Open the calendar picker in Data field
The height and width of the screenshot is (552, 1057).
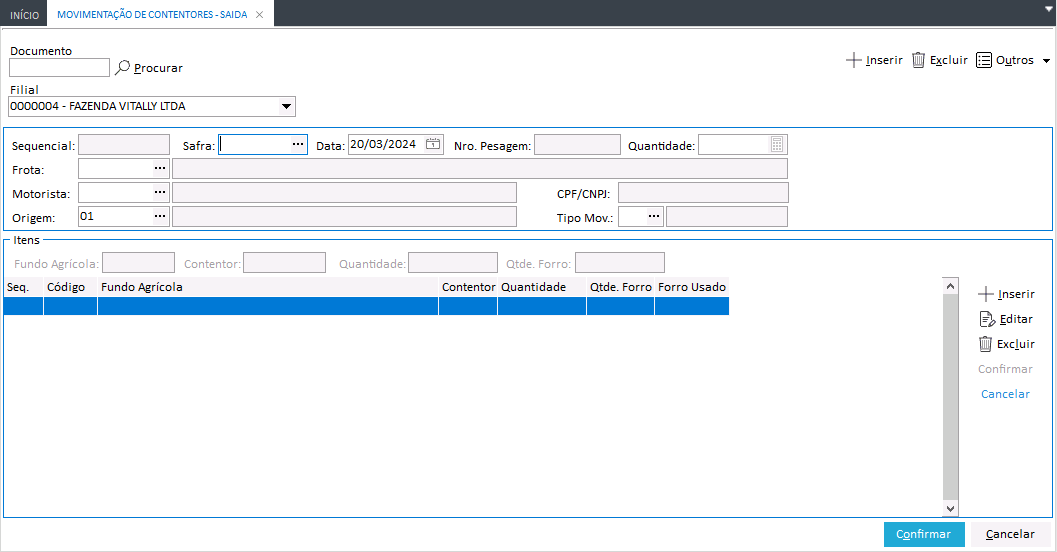[x=433, y=144]
